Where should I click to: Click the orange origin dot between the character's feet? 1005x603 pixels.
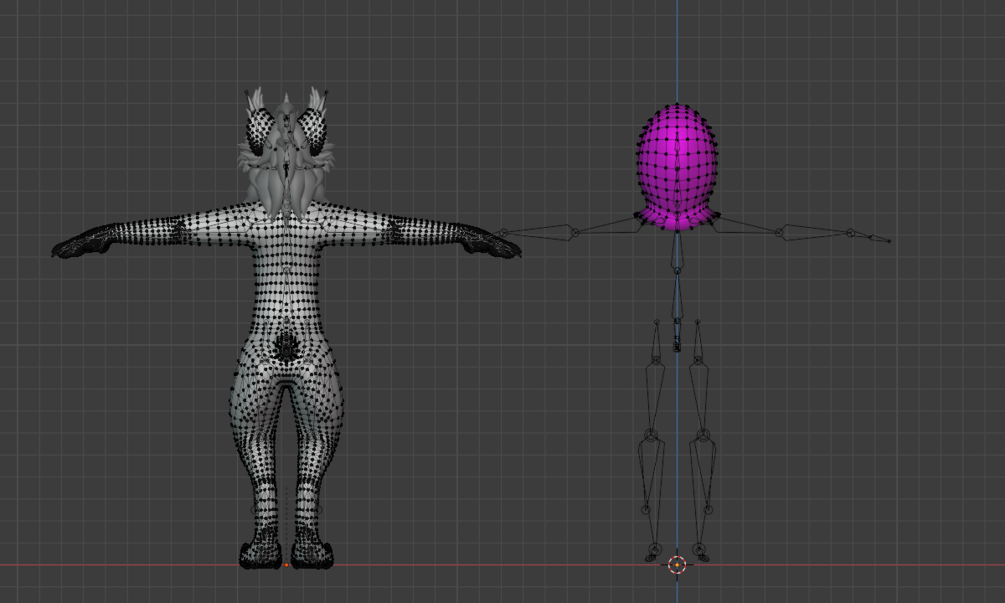[x=287, y=565]
